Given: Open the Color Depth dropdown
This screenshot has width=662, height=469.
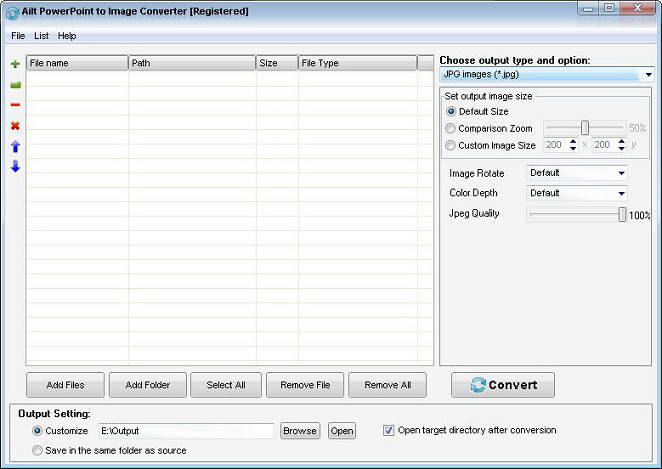Looking at the screenshot, I should pos(577,193).
